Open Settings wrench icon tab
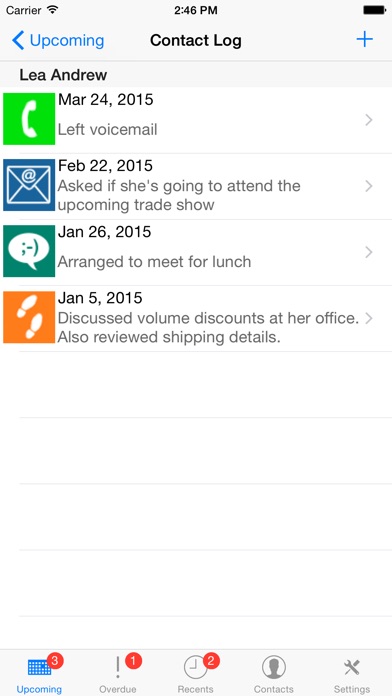Screen dimensions: 392x696 (352, 675)
